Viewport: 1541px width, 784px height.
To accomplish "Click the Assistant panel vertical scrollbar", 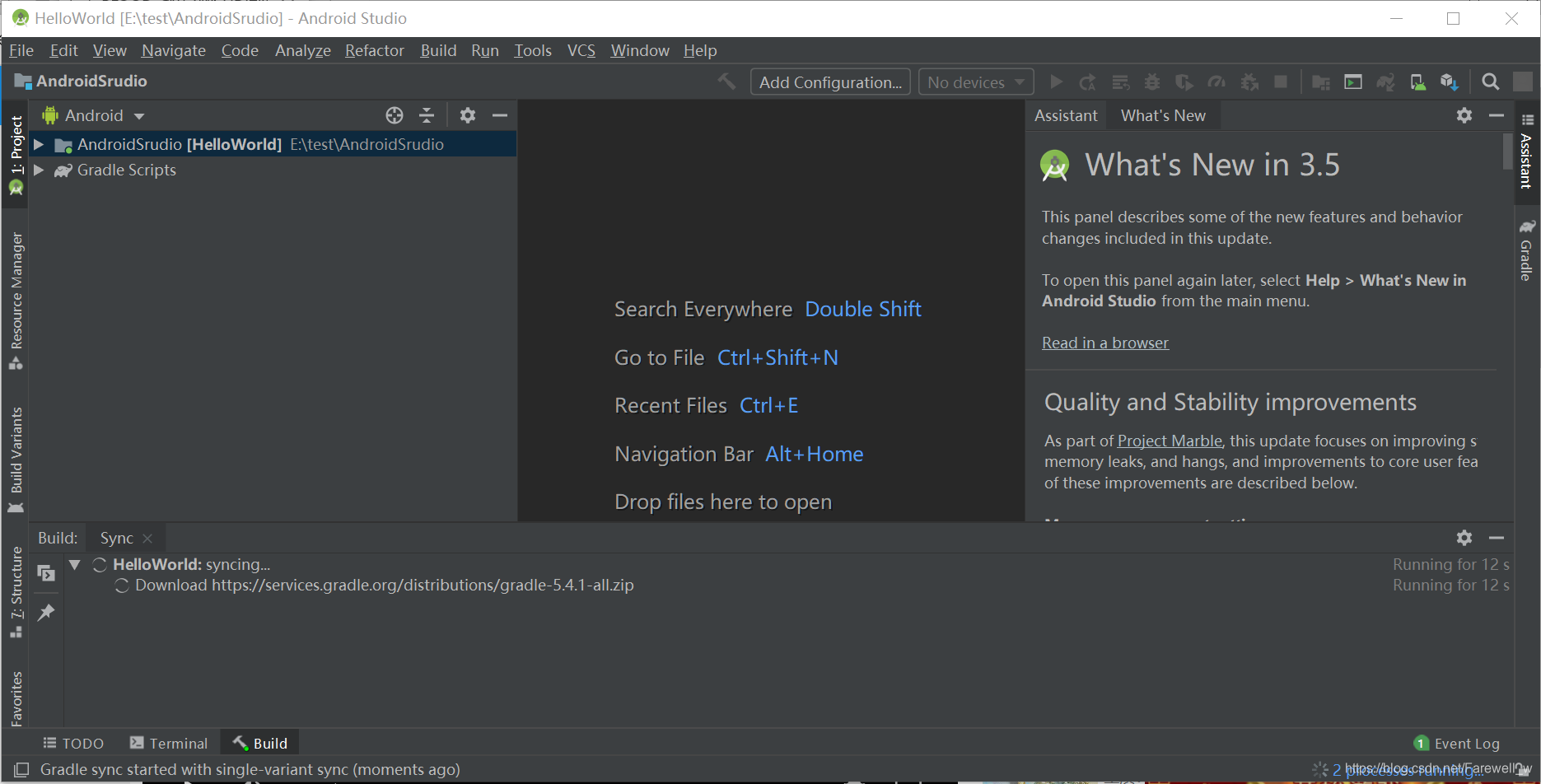I will [1508, 152].
